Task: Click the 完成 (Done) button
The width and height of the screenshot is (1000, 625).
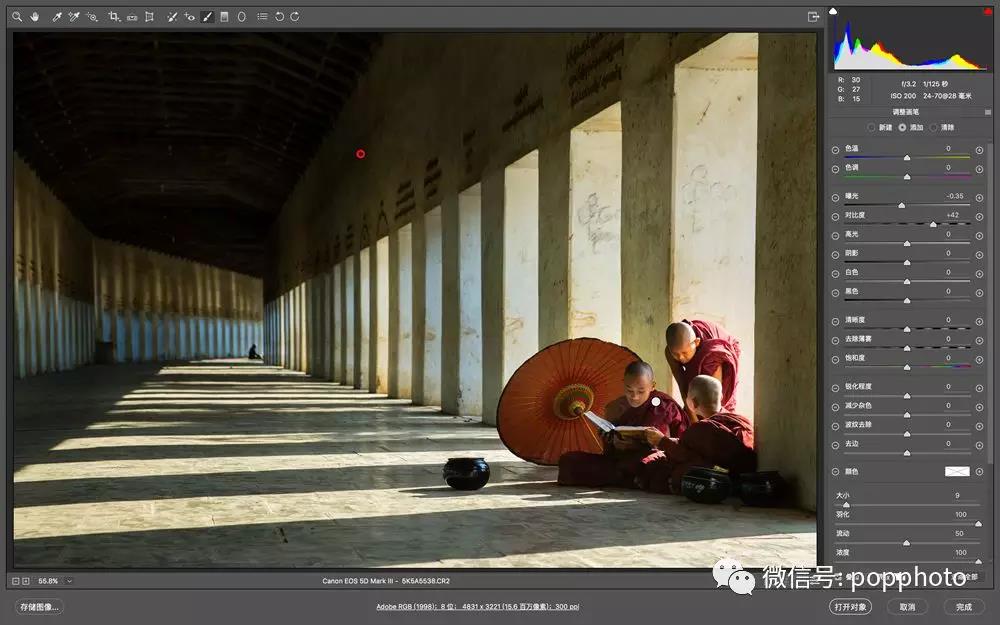Action: coord(963,606)
